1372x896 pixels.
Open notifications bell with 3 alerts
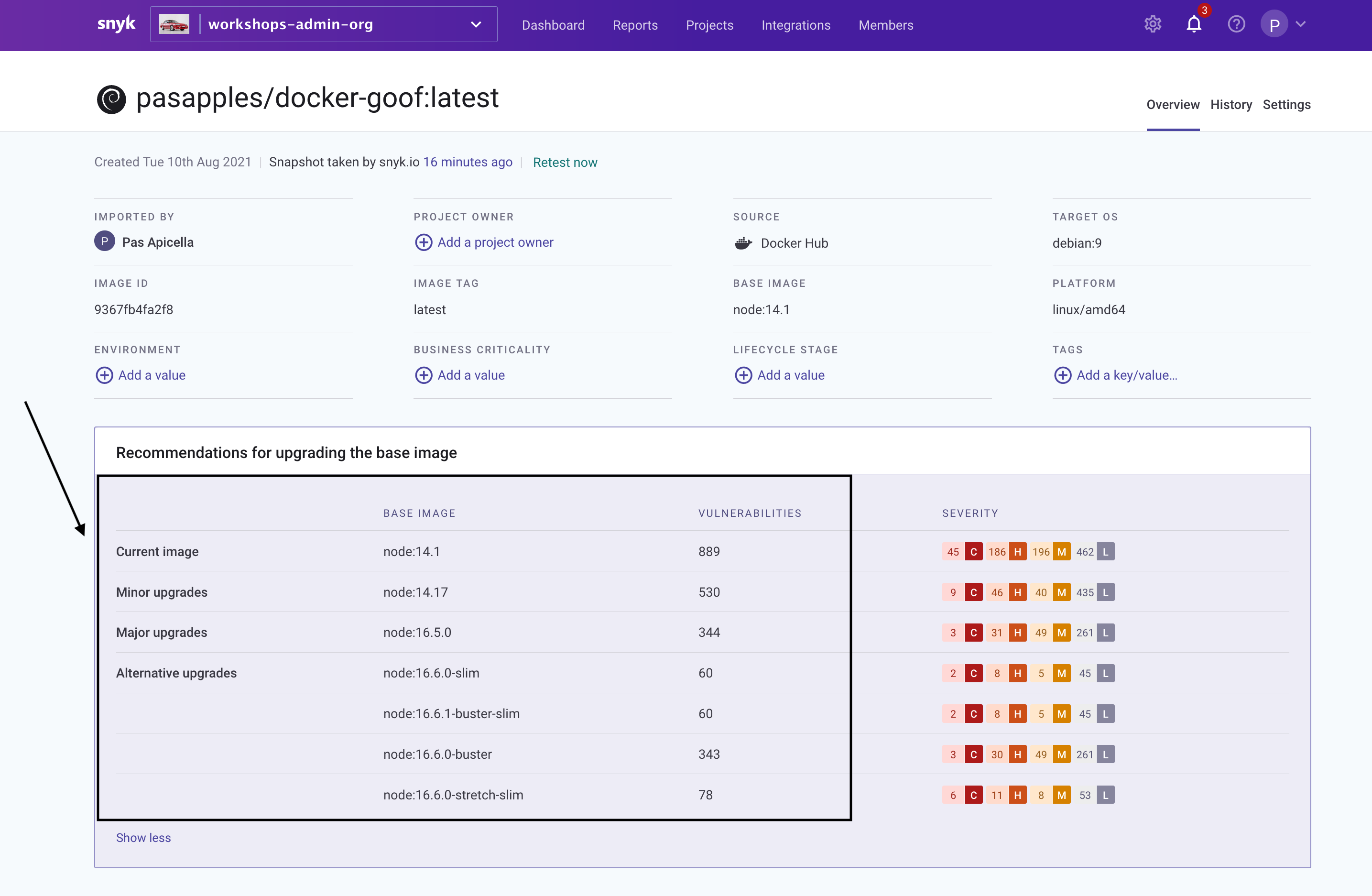click(1194, 24)
